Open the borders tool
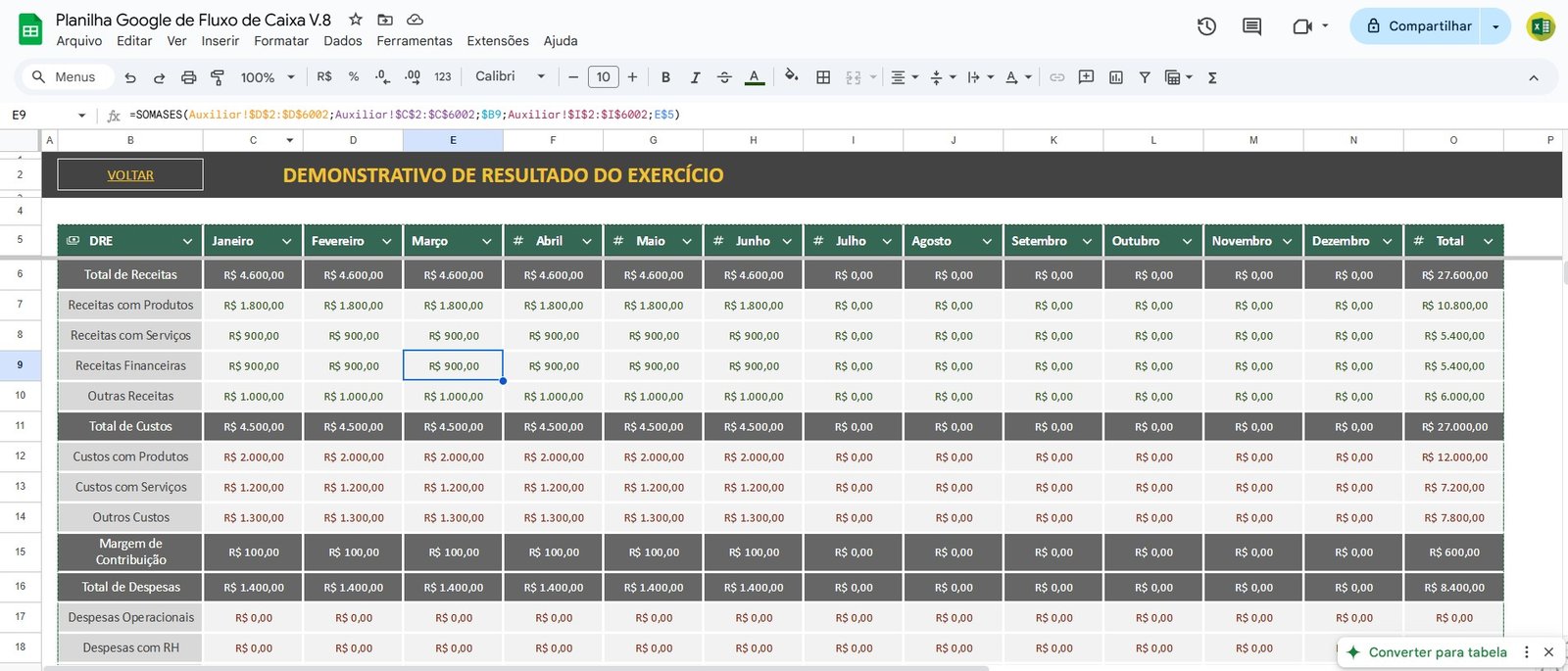 [x=823, y=77]
